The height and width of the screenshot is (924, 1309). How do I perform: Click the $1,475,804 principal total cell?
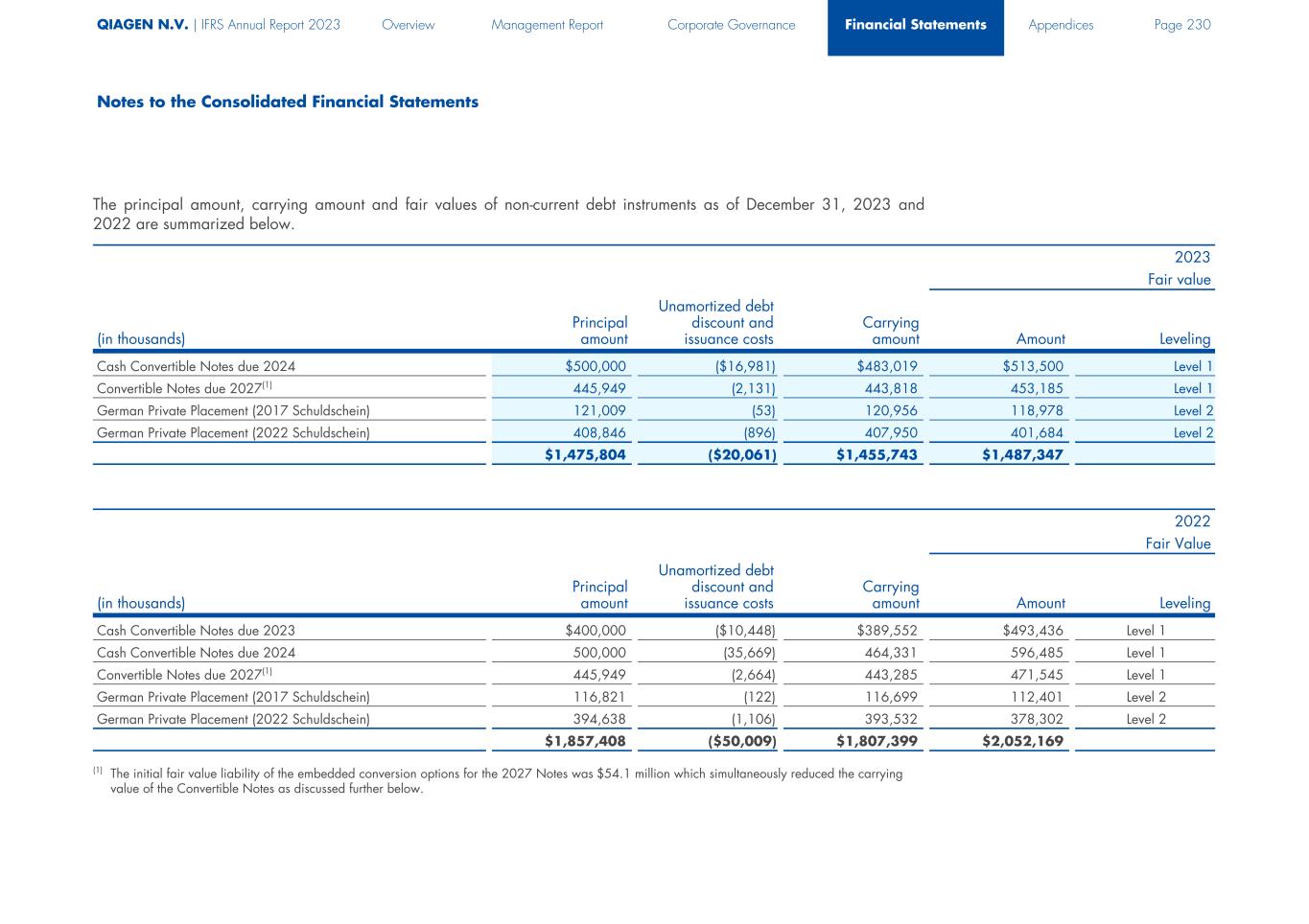coord(585,454)
